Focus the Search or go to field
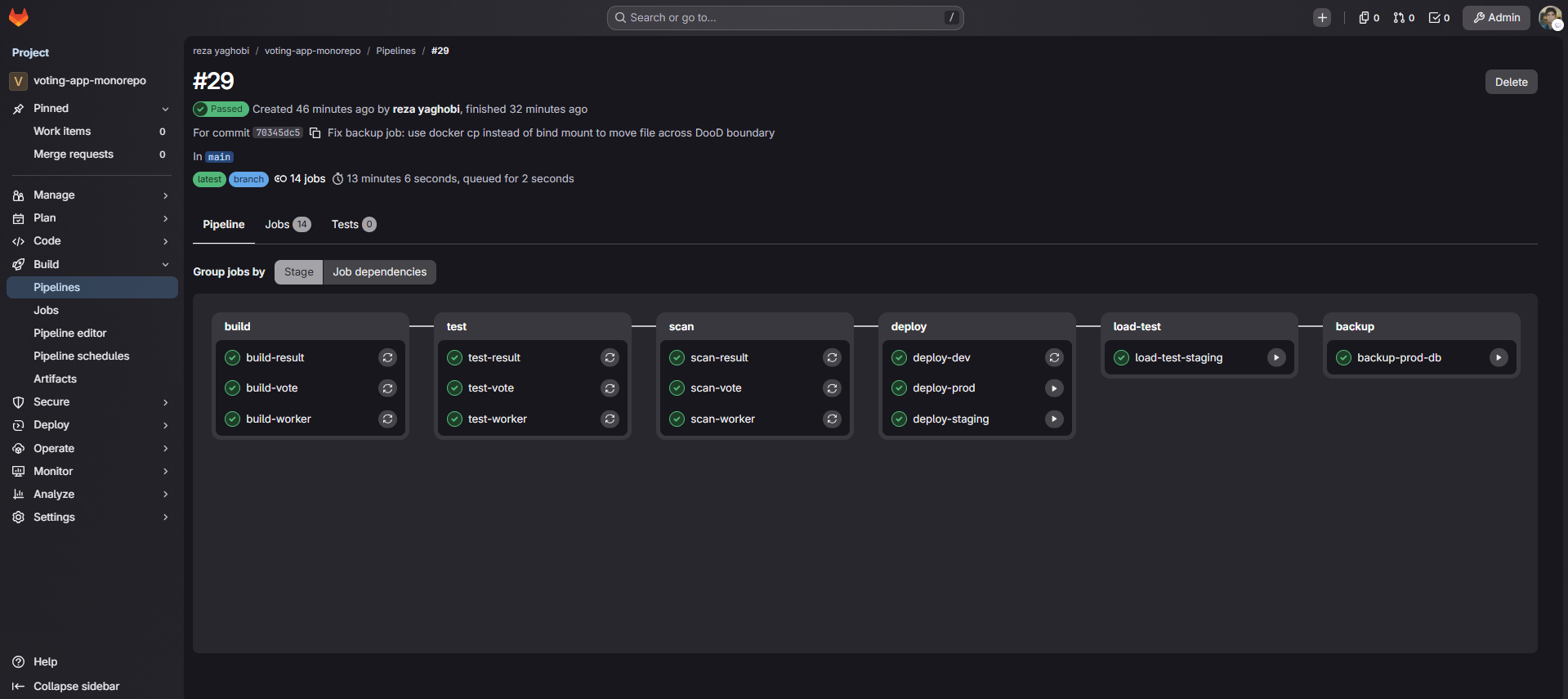1568x699 pixels. [785, 17]
